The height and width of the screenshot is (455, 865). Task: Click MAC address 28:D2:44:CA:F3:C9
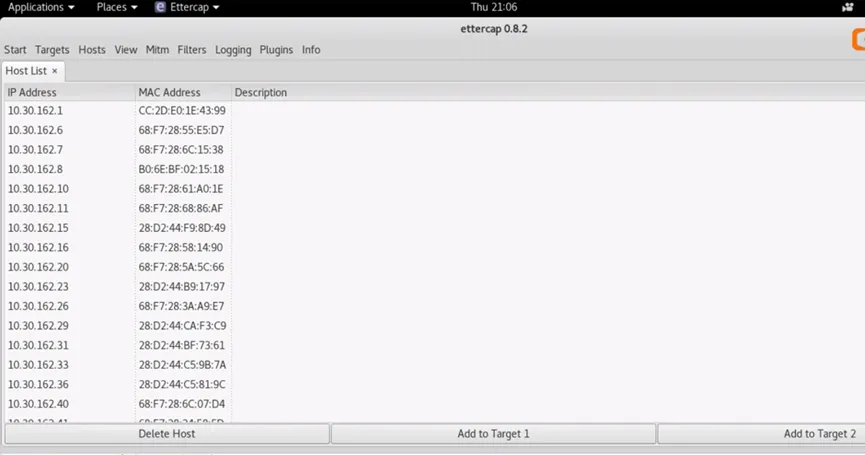pos(183,326)
